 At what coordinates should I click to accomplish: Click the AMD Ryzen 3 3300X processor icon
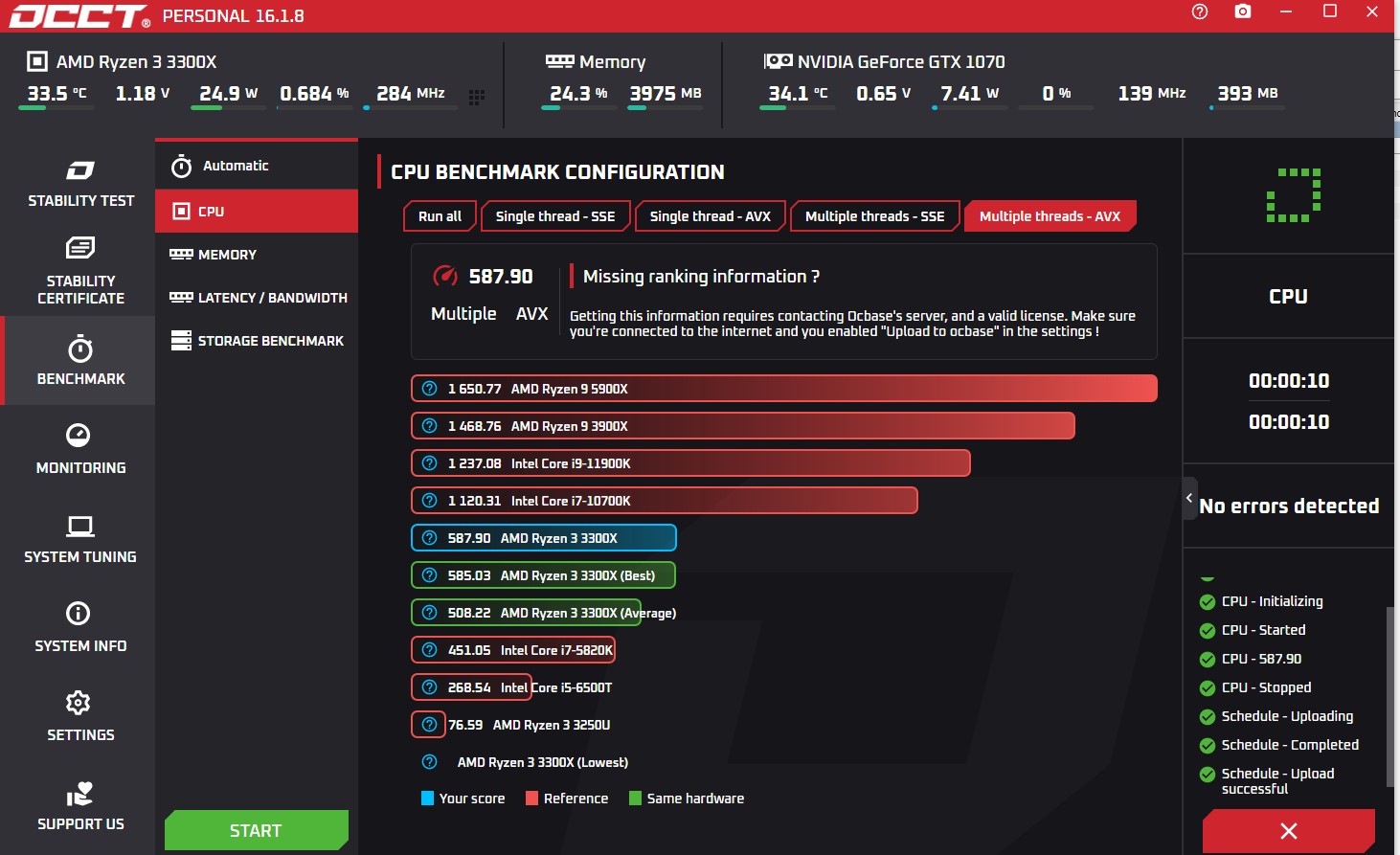pyautogui.click(x=36, y=62)
